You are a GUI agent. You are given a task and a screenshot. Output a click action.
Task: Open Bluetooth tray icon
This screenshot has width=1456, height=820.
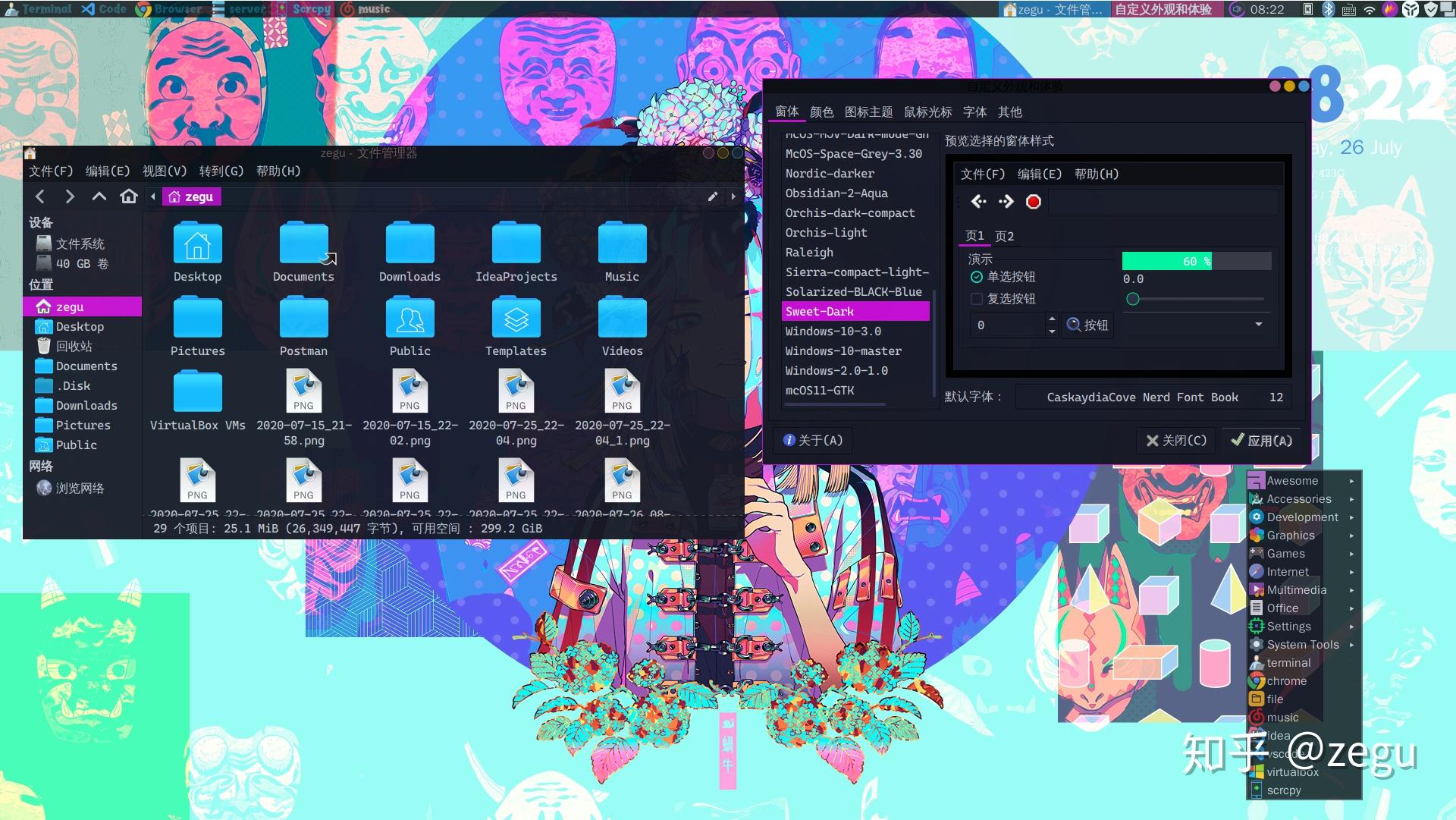(1329, 9)
